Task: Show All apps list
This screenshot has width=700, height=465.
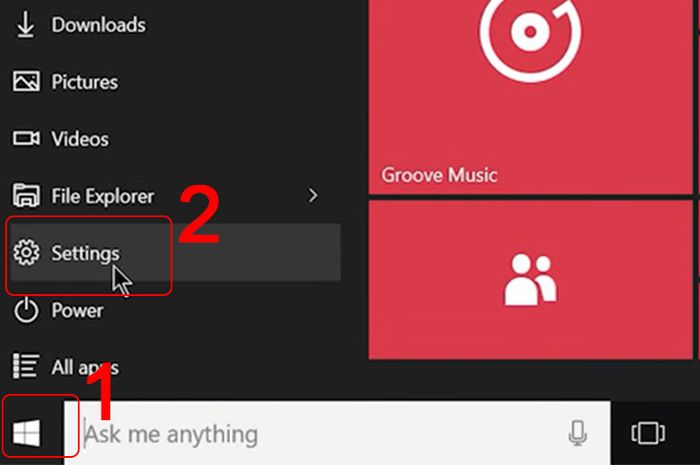Action: [x=174, y=367]
